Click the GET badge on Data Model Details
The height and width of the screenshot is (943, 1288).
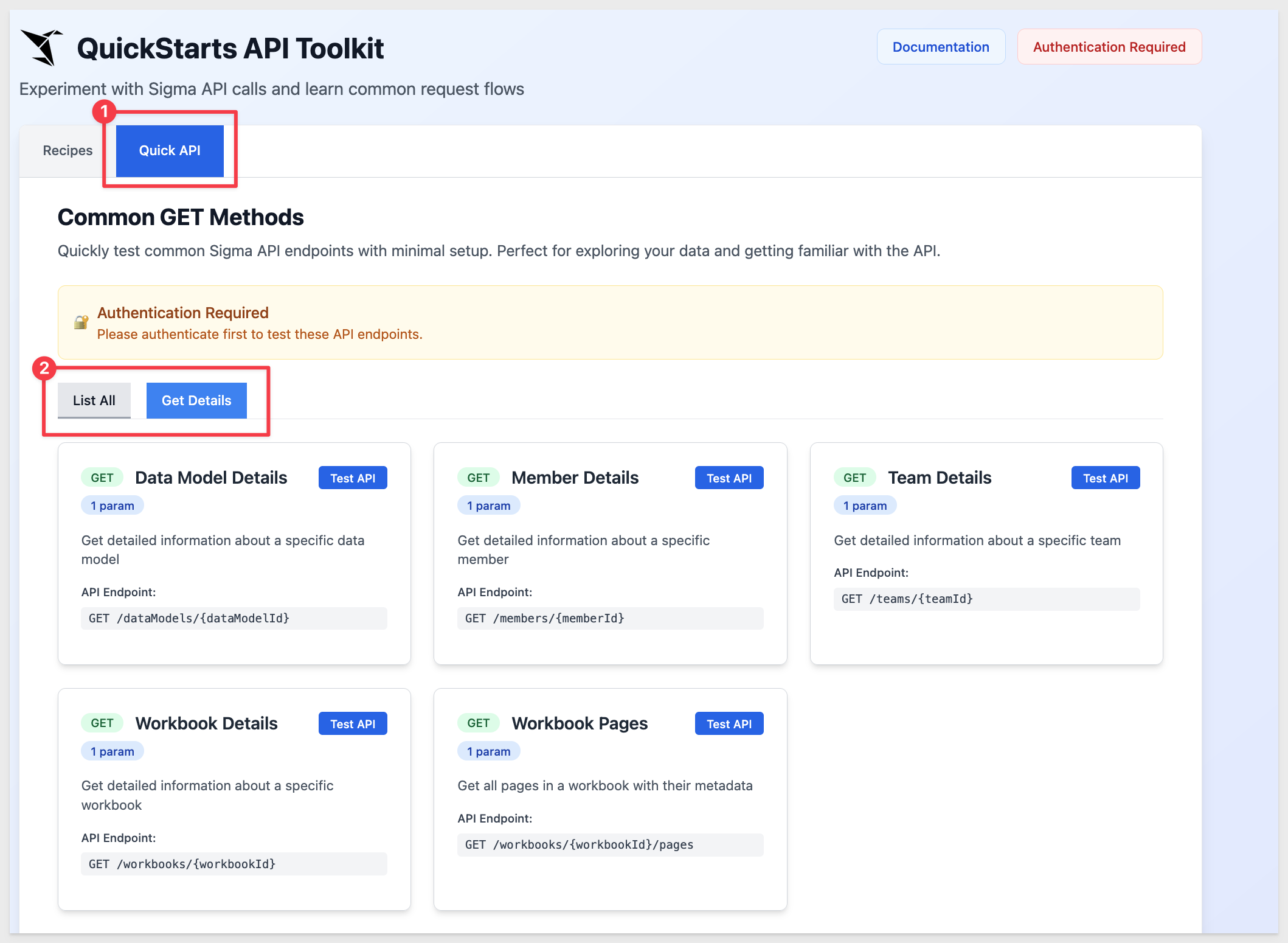point(102,478)
